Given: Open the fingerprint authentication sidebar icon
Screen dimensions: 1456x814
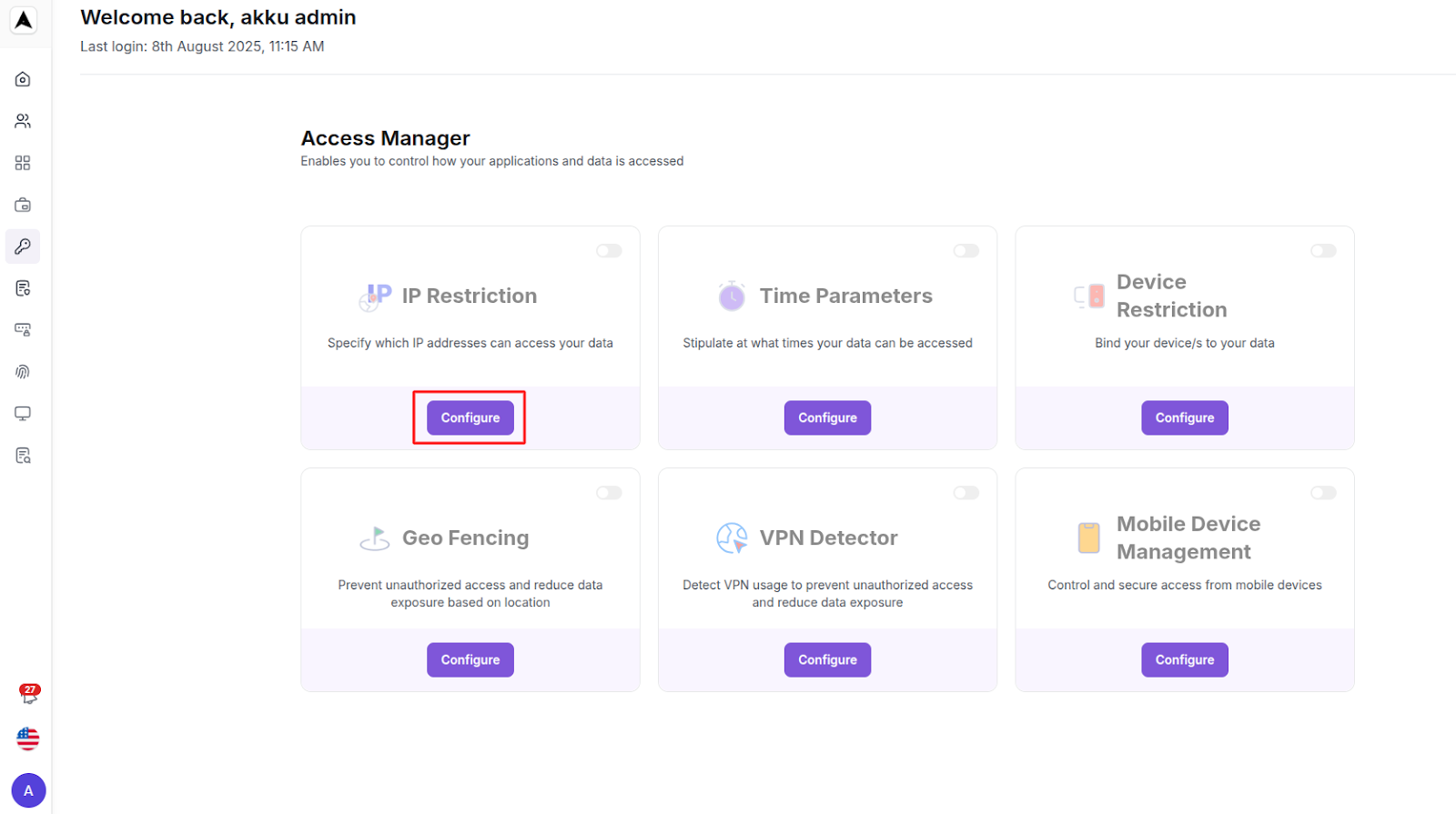Looking at the screenshot, I should pos(23,372).
